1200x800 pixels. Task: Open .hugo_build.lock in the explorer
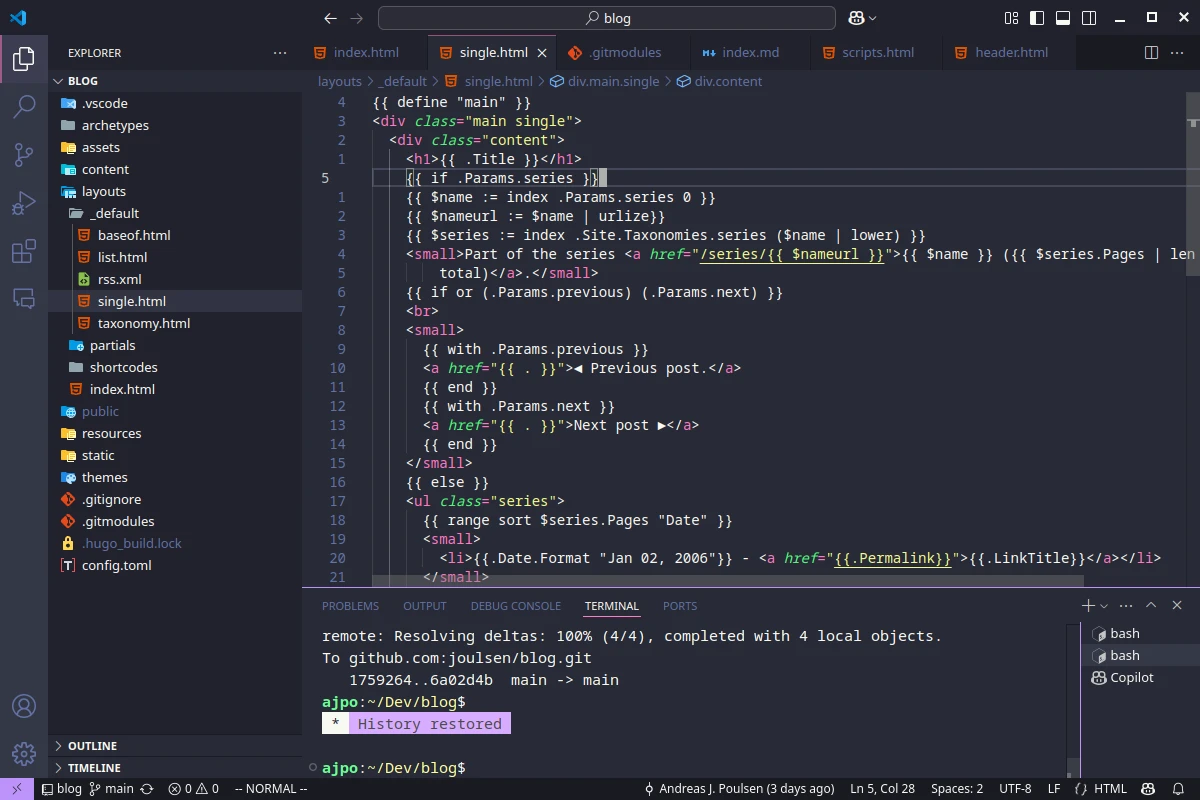click(175, 543)
